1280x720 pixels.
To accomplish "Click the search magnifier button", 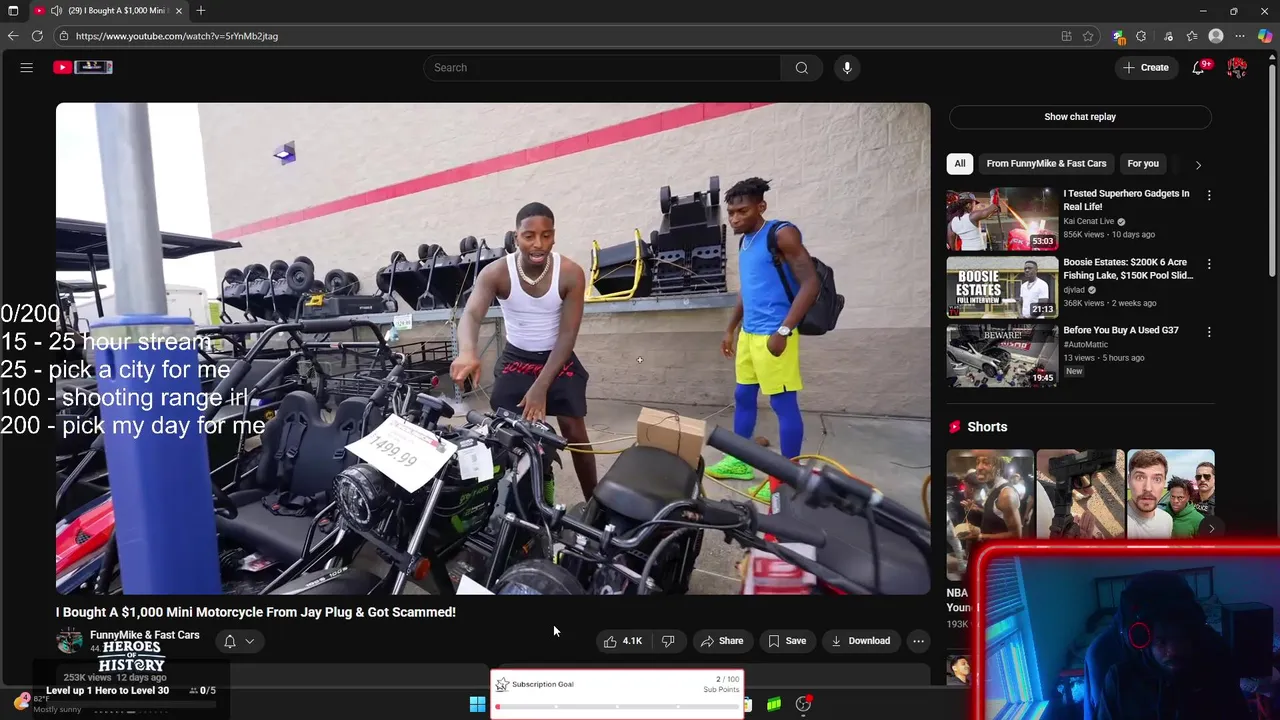I will click(x=801, y=67).
